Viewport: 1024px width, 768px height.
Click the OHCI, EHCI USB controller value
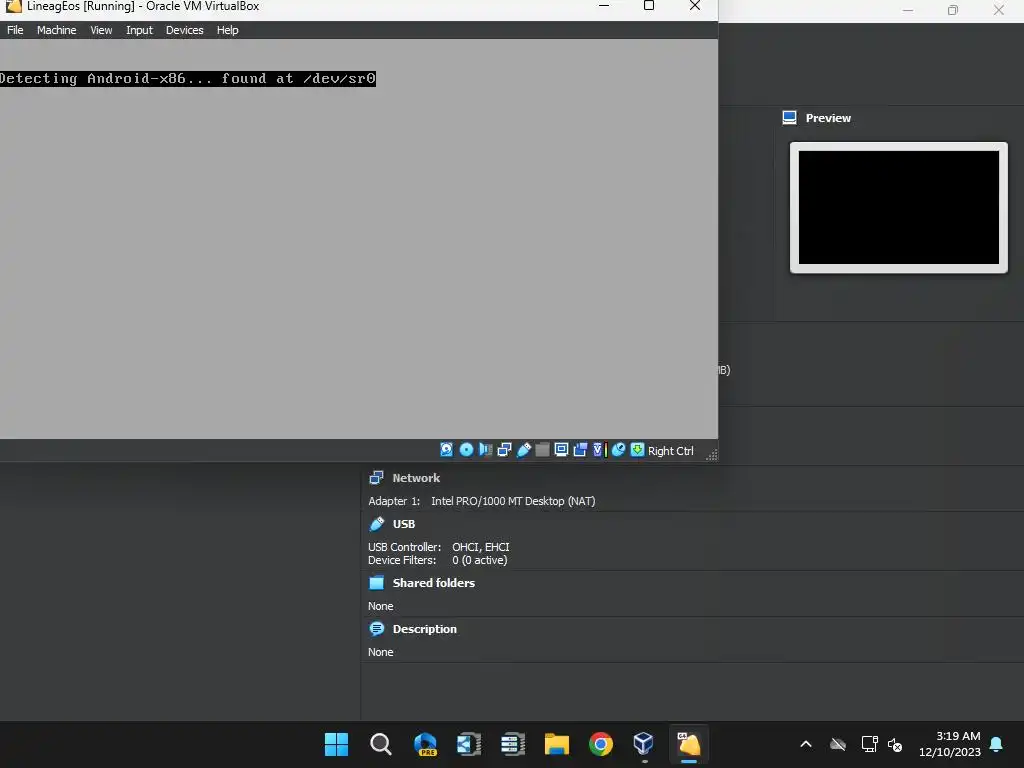pyautogui.click(x=481, y=547)
